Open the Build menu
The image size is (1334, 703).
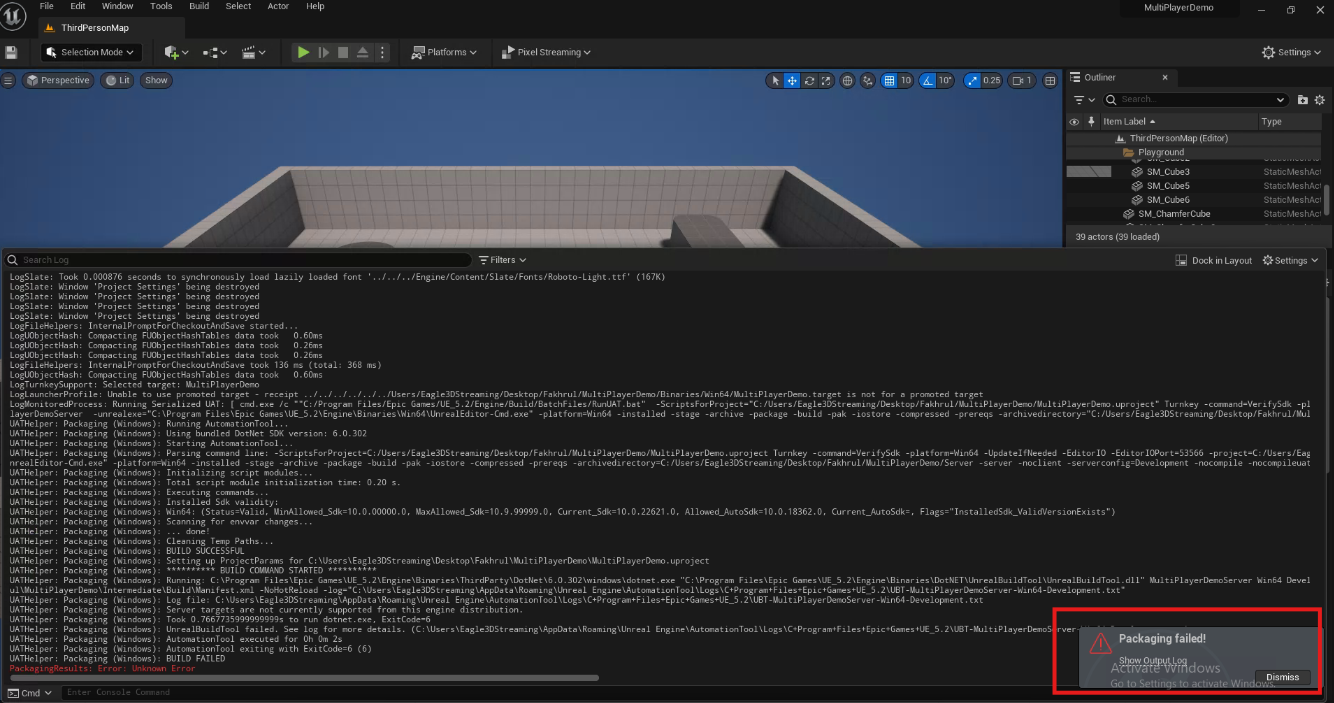199,6
